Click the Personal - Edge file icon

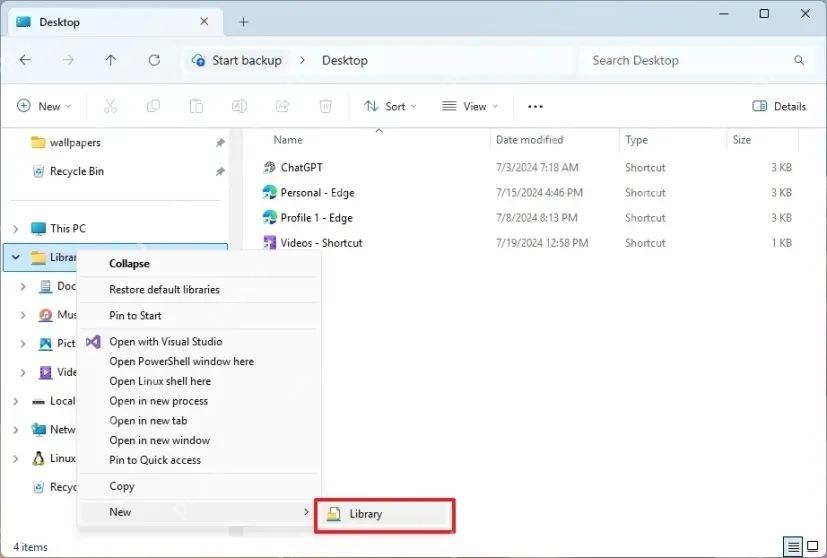pos(270,193)
